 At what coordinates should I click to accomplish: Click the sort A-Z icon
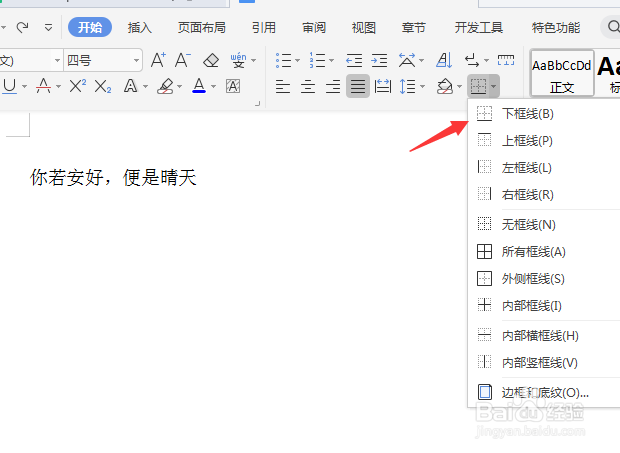(x=444, y=60)
